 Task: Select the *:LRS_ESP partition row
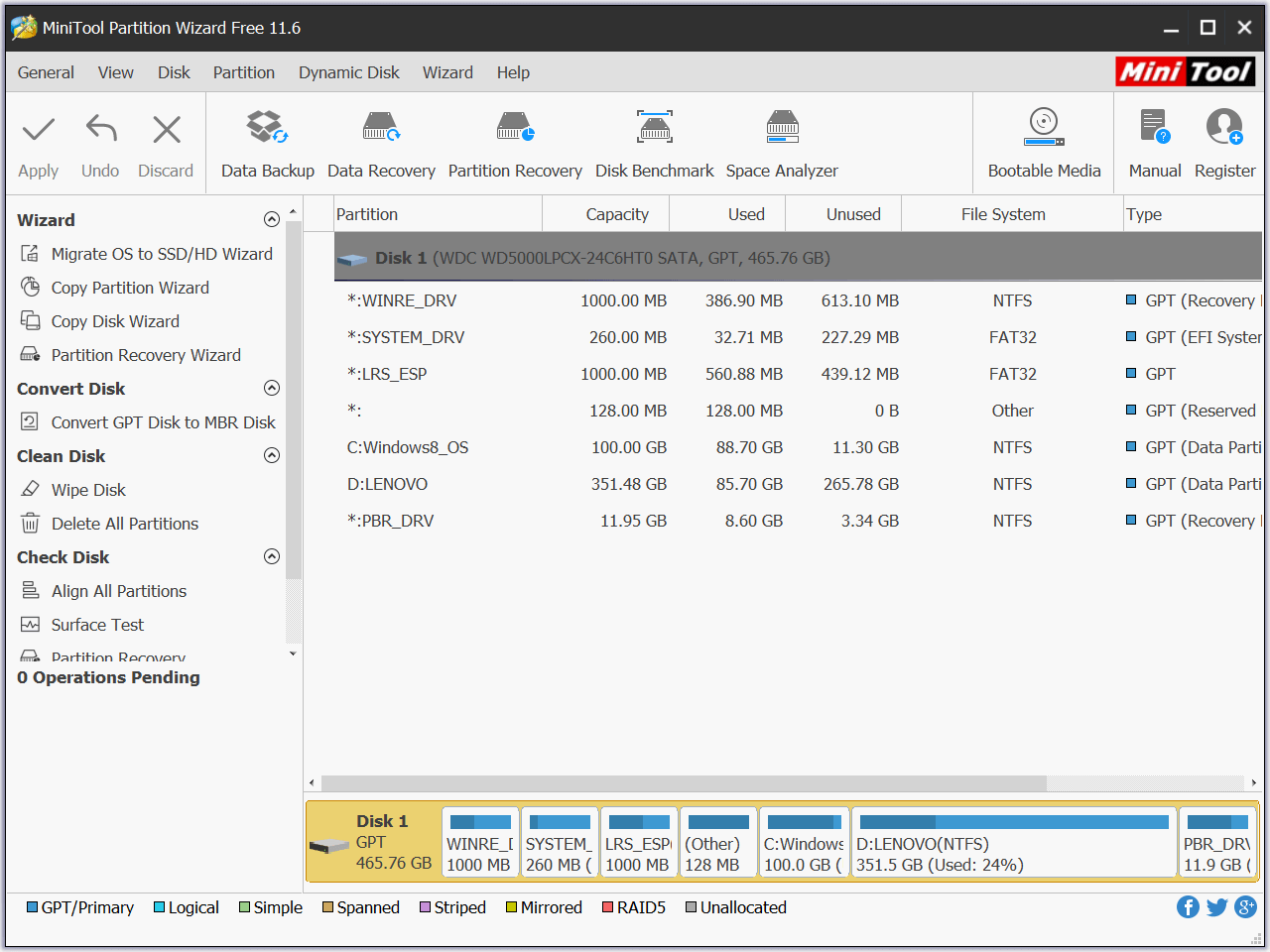798,374
